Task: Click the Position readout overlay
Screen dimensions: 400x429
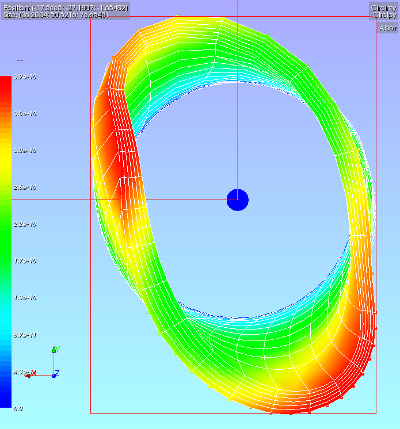Action: pos(66,7)
